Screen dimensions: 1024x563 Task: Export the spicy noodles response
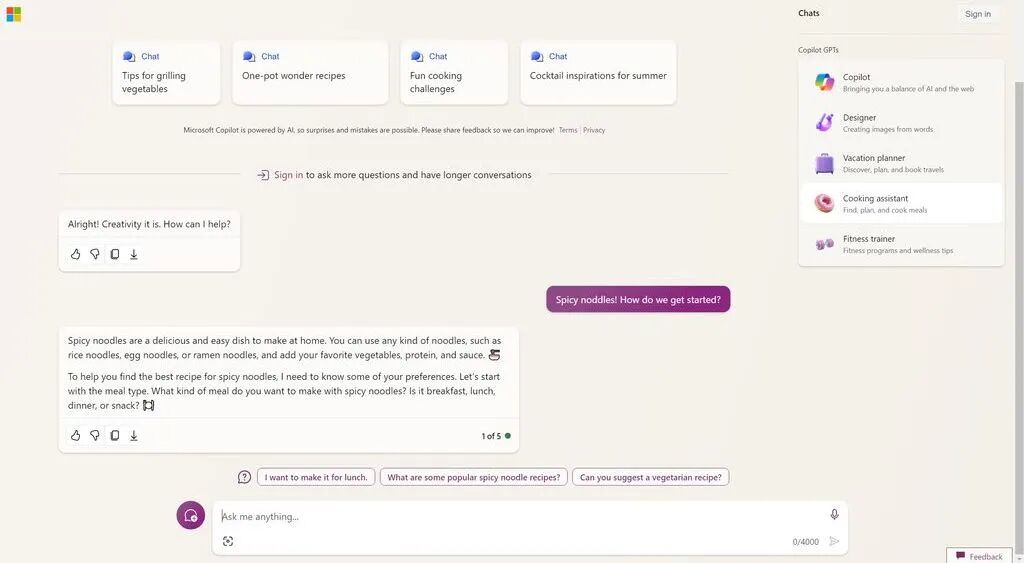point(134,436)
